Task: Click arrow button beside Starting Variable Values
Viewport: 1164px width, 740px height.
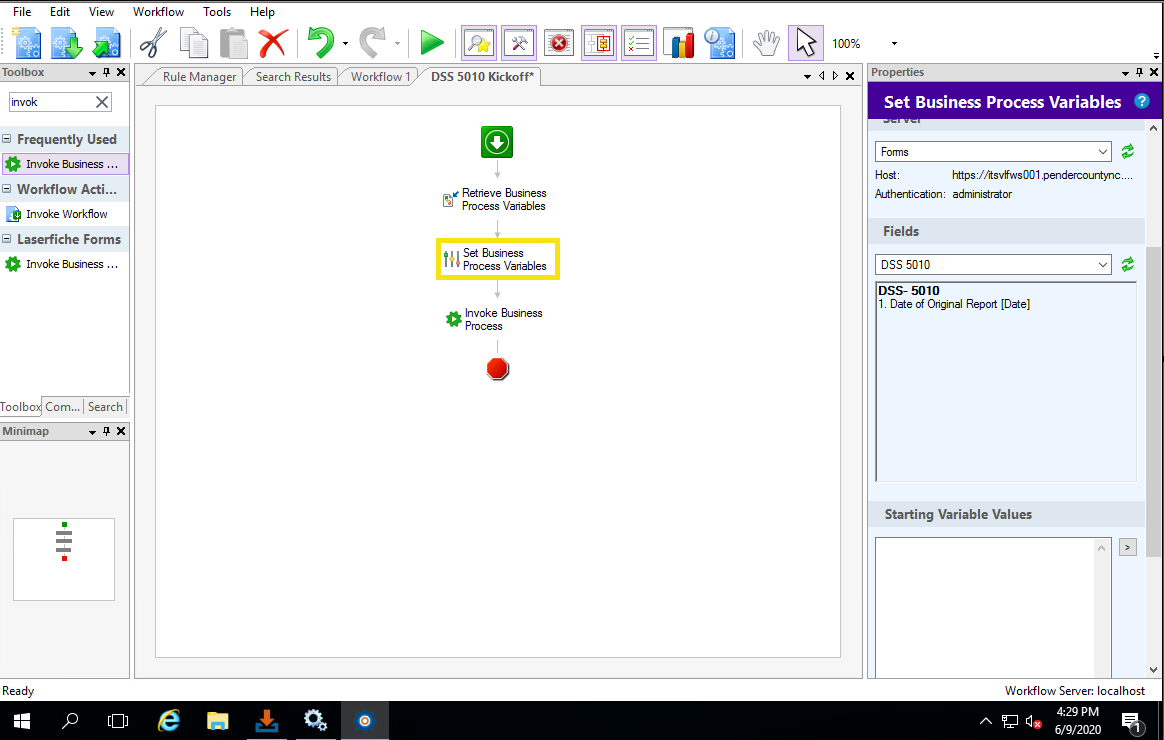Action: (x=1127, y=547)
